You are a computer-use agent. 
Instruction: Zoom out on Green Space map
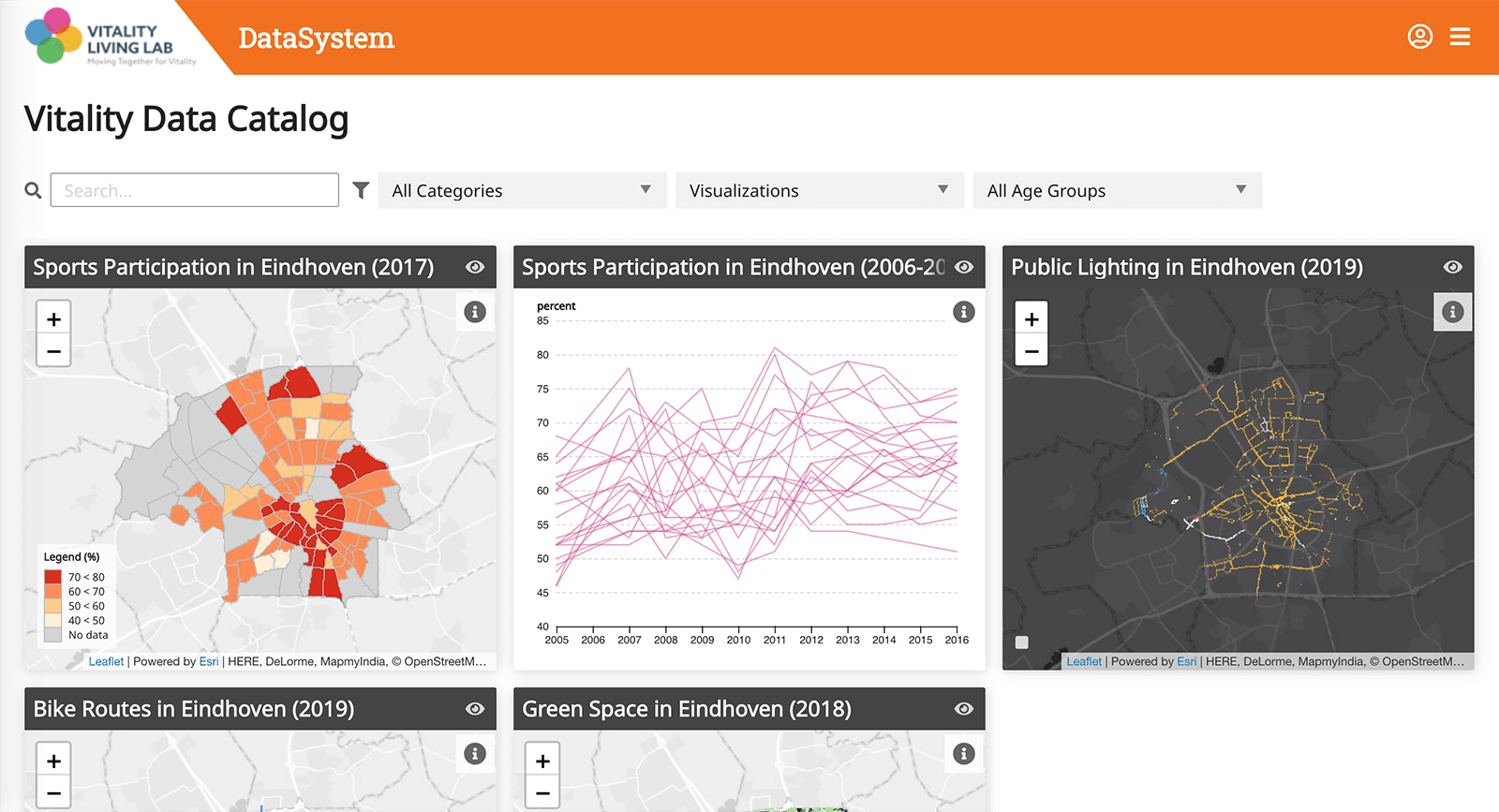[x=542, y=793]
